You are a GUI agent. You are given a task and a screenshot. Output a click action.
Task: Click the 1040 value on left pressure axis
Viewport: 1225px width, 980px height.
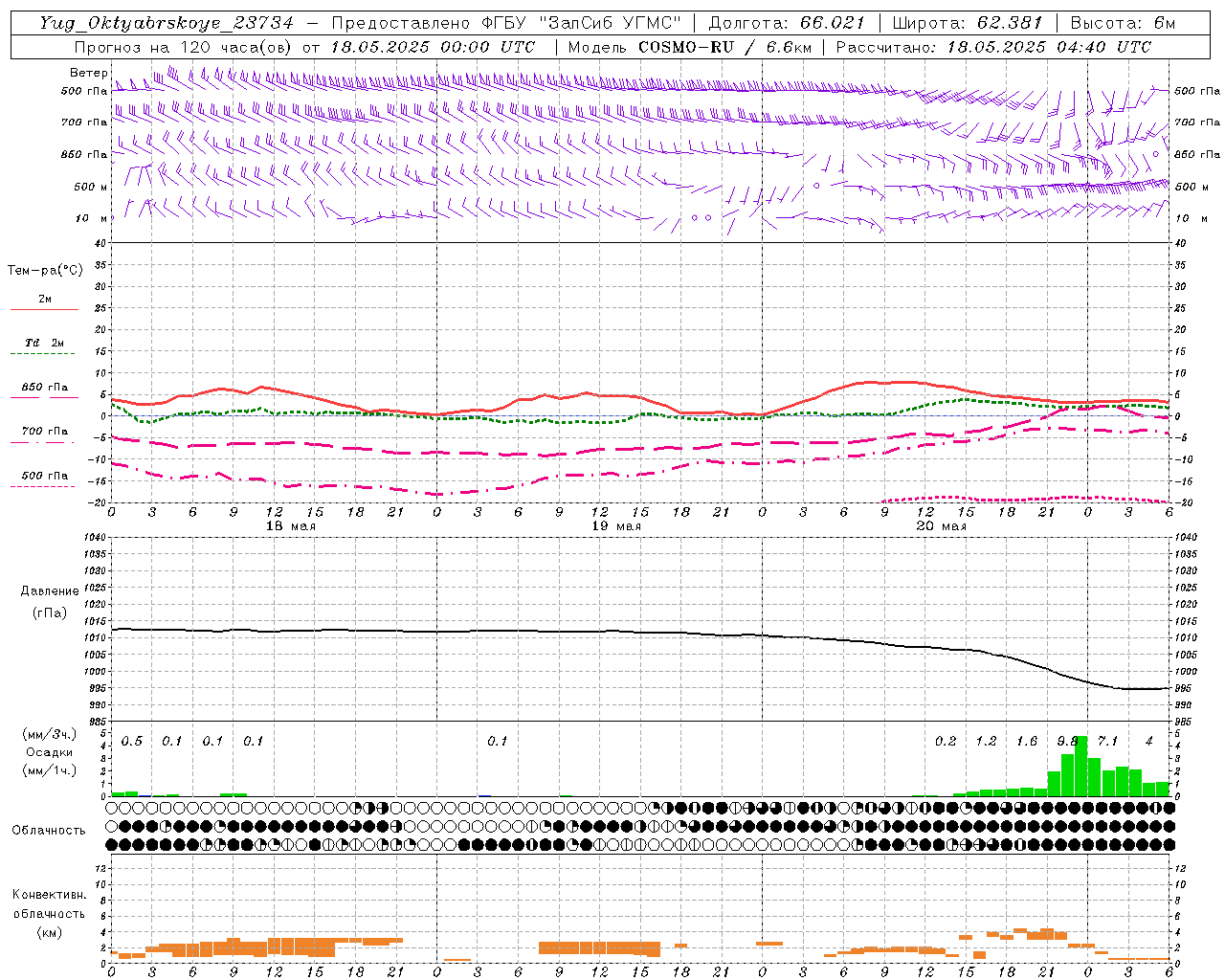pyautogui.click(x=93, y=538)
